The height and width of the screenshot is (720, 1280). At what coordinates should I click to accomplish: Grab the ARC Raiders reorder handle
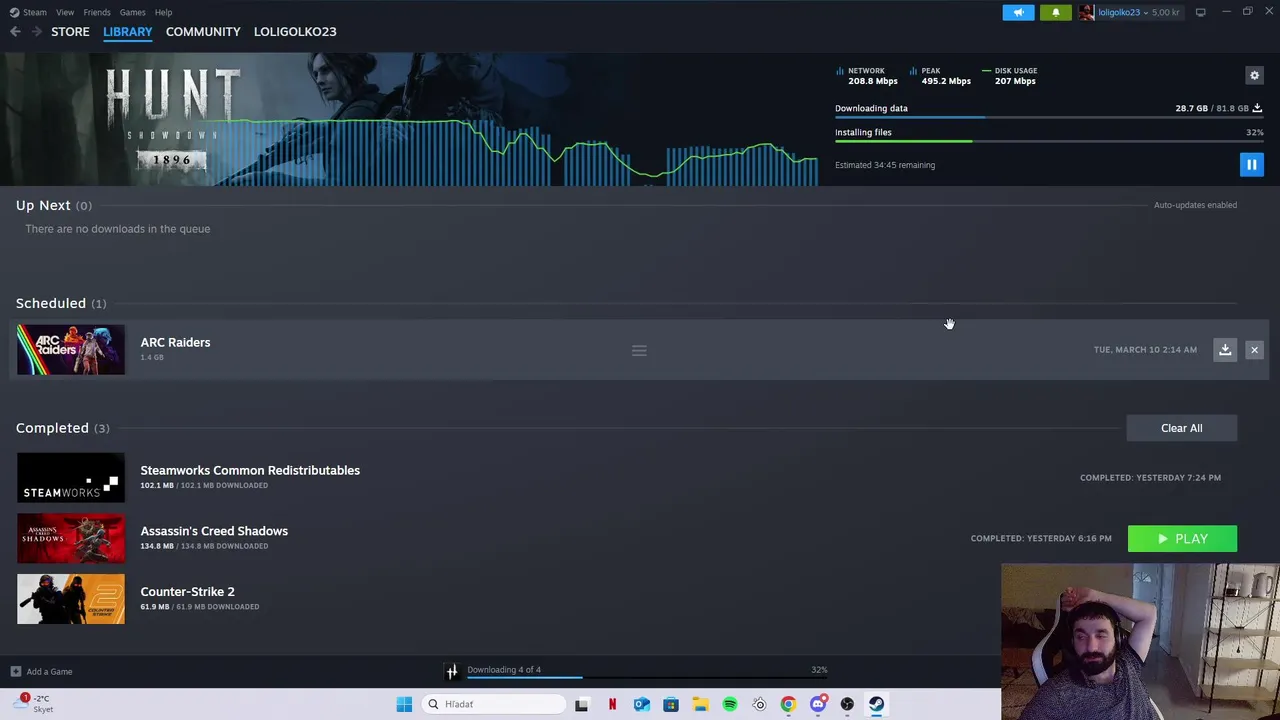coord(639,350)
